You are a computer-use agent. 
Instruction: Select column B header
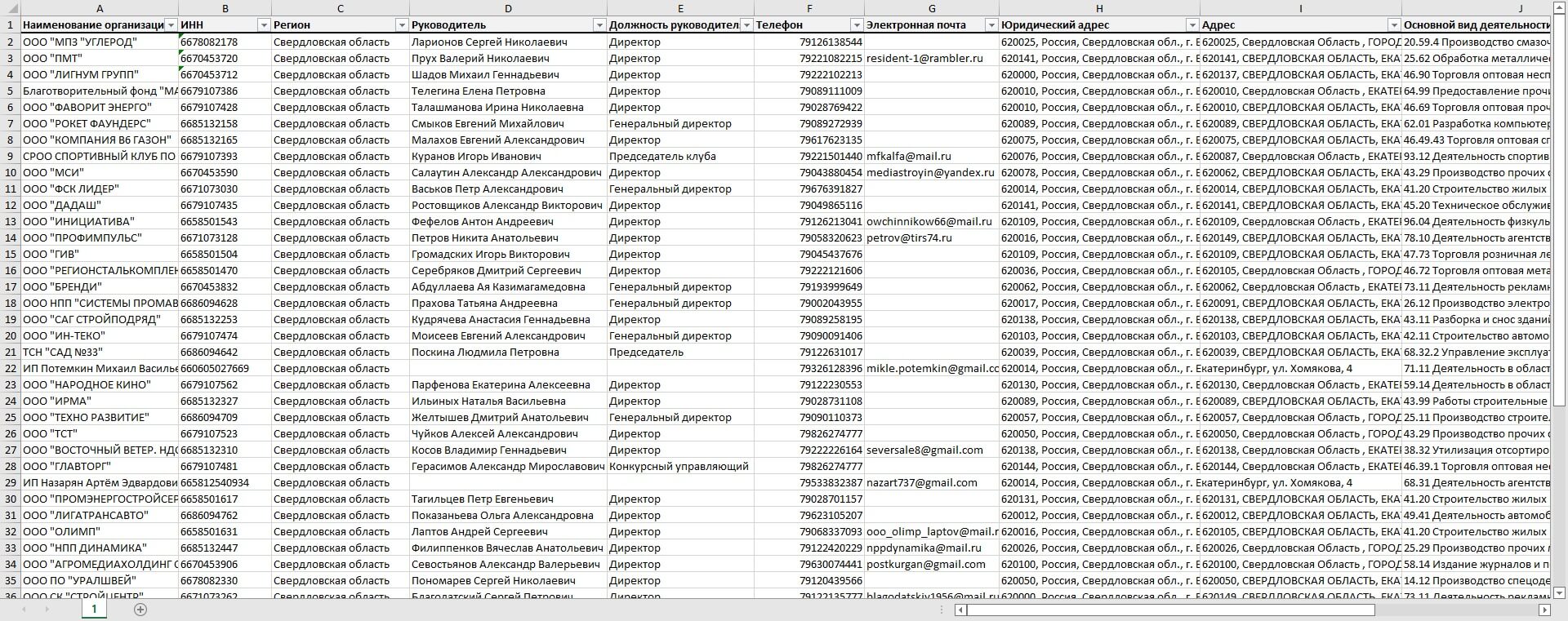pyautogui.click(x=225, y=8)
